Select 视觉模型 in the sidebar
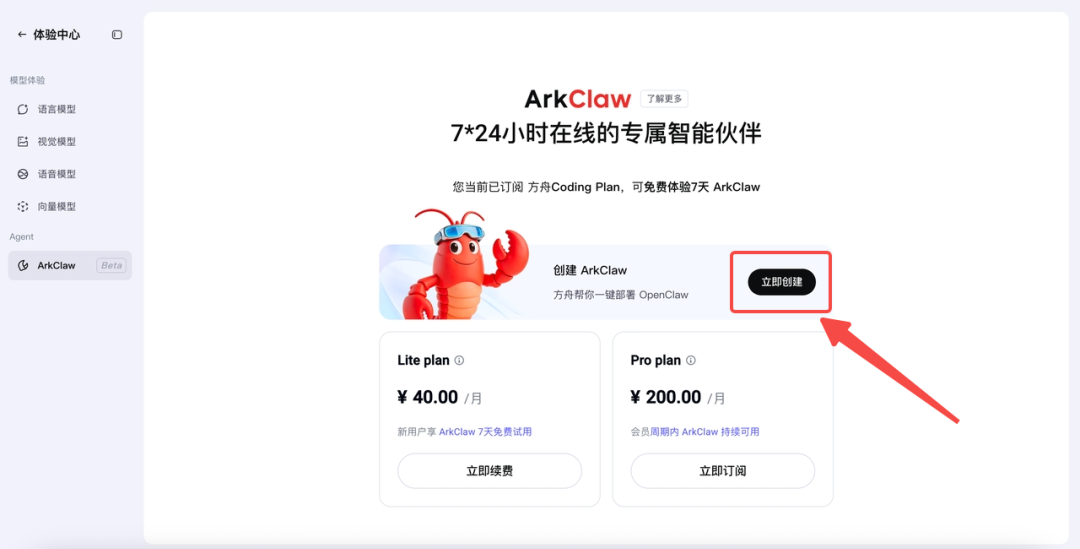1080x549 pixels. point(70,142)
